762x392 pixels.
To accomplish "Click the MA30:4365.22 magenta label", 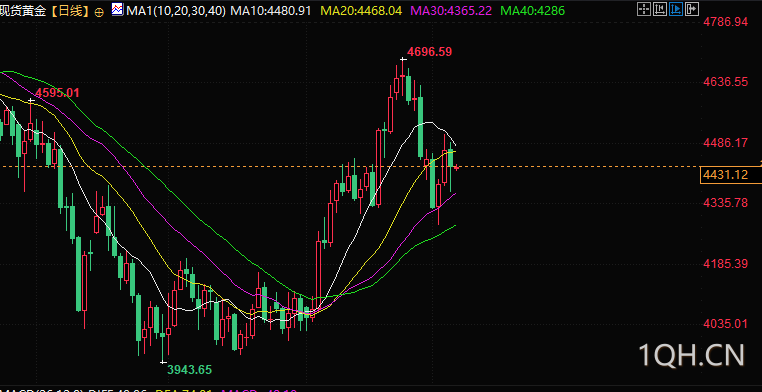I will pyautogui.click(x=451, y=10).
